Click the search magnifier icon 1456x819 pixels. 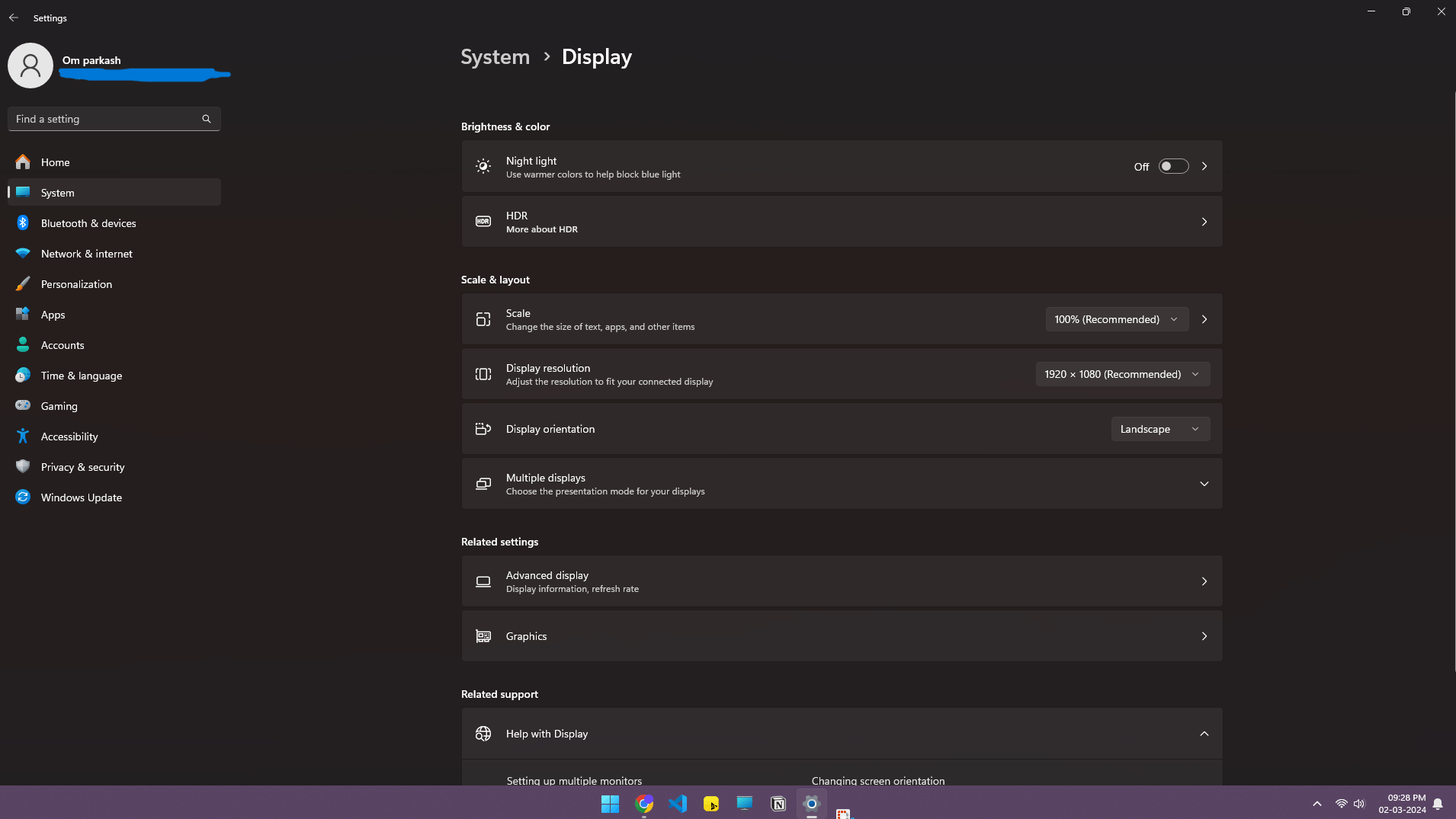coord(206,119)
